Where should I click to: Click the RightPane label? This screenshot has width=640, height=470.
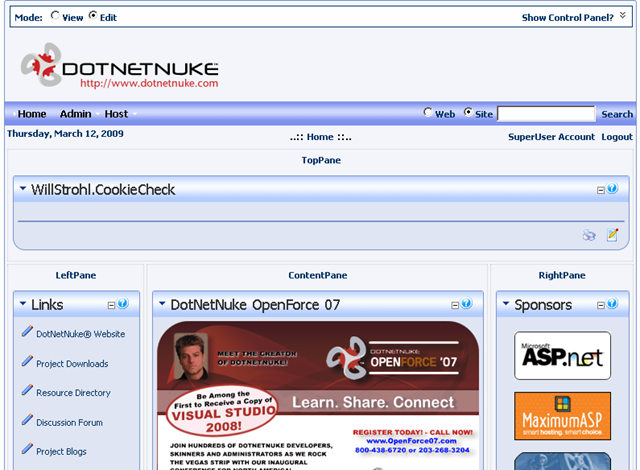tap(562, 275)
